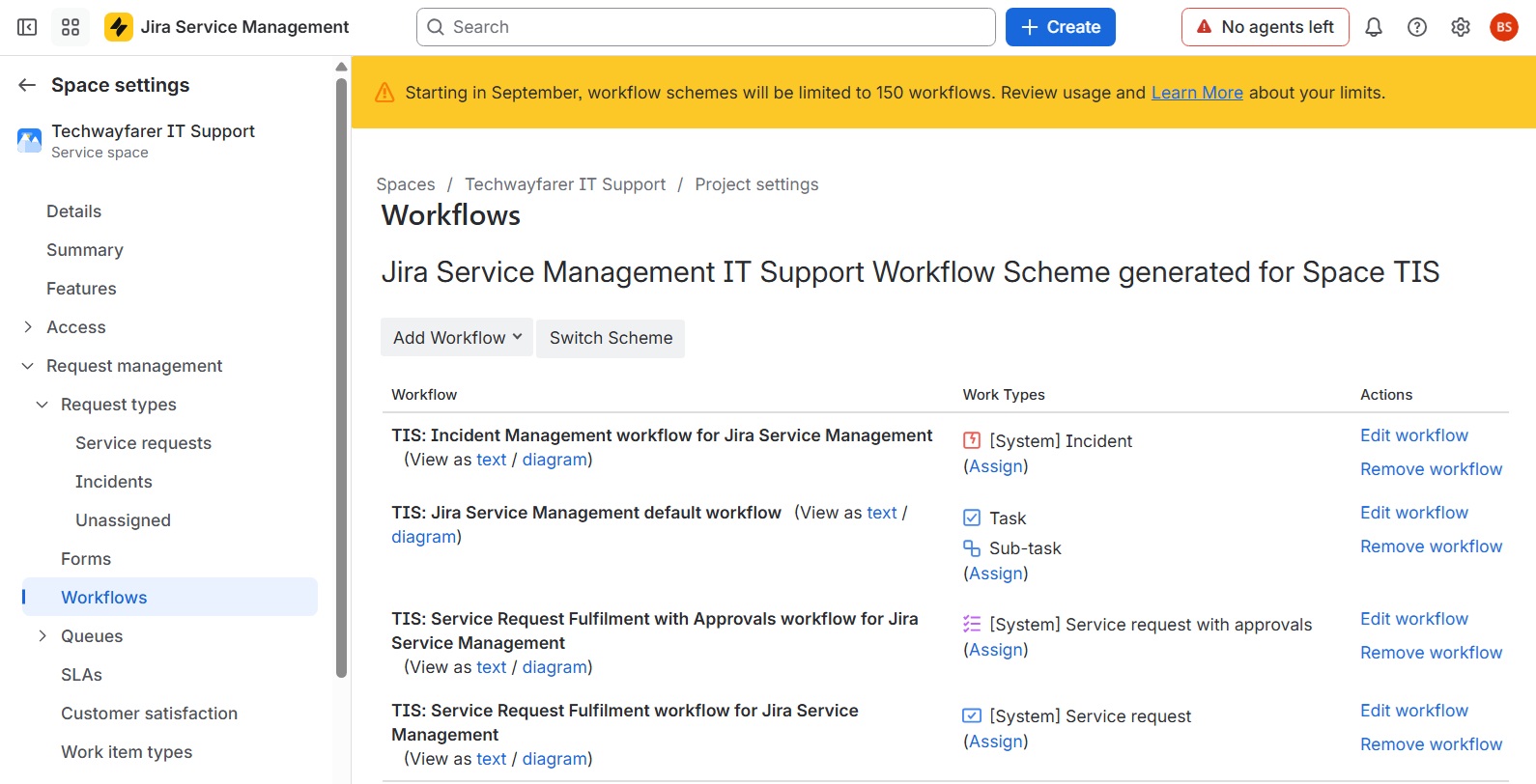Screen dimensions: 1536x784
Task: Expand the Queues chevron
Action: (x=43, y=636)
